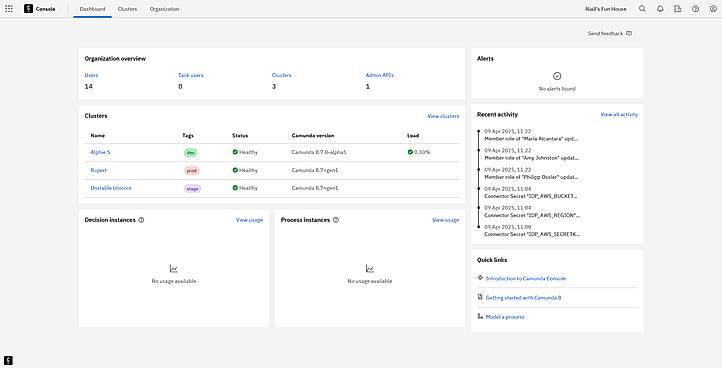Open the Unstable Unicorn cluster
The height and width of the screenshot is (368, 722).
[x=111, y=188]
